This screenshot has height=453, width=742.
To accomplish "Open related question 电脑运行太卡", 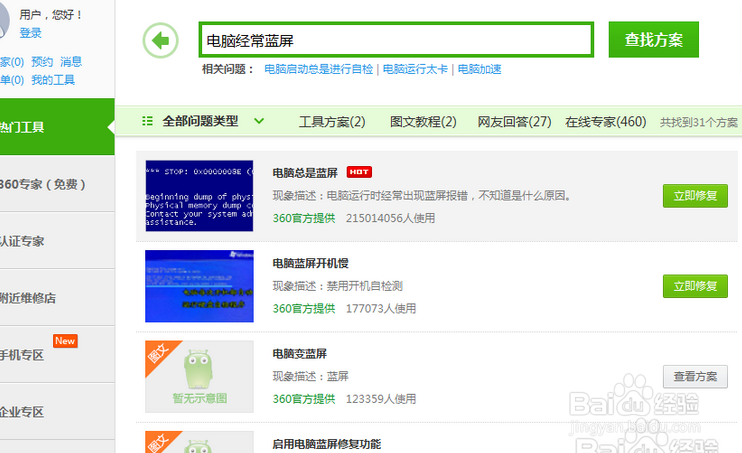I will coord(415,69).
